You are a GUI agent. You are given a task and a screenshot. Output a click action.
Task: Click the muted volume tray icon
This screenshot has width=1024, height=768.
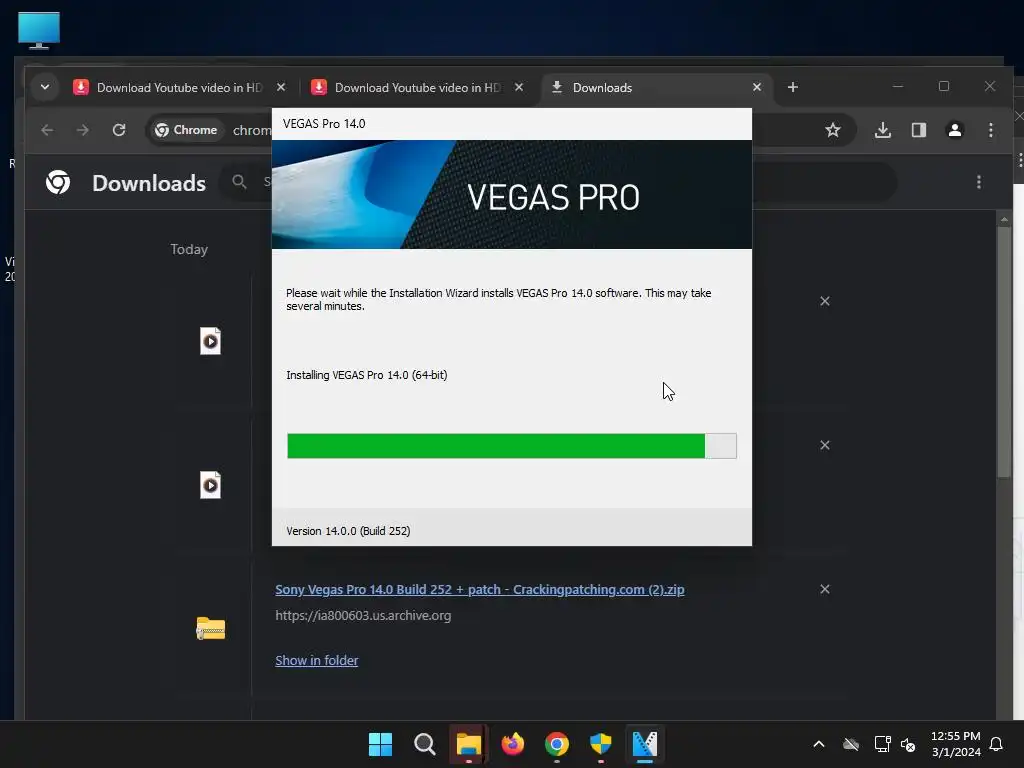[x=908, y=744]
